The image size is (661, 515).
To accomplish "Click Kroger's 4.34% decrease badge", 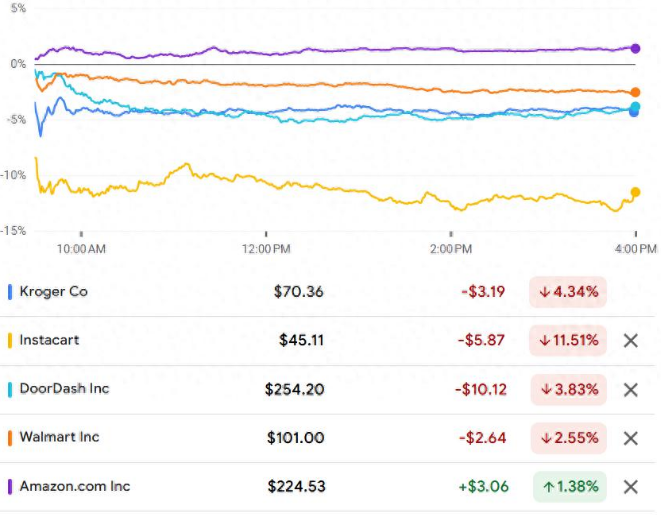I will tap(568, 292).
